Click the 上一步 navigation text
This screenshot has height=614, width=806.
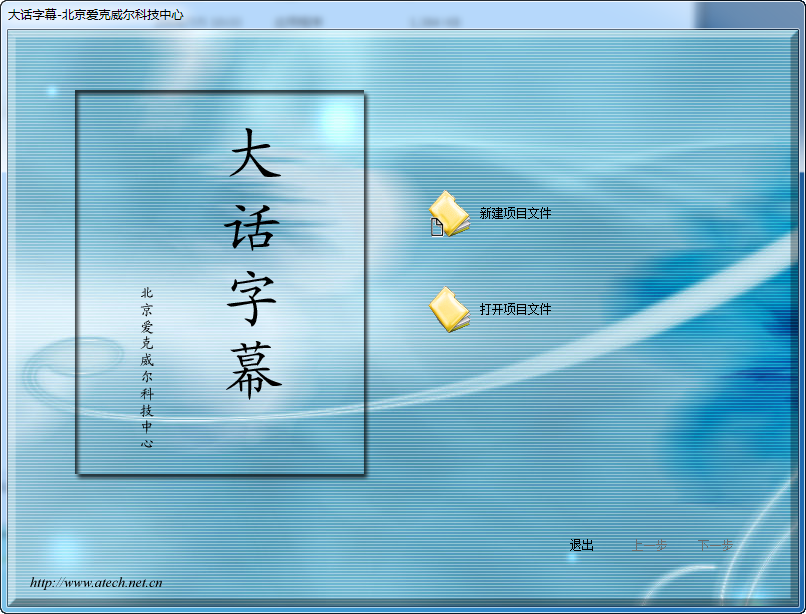(649, 545)
